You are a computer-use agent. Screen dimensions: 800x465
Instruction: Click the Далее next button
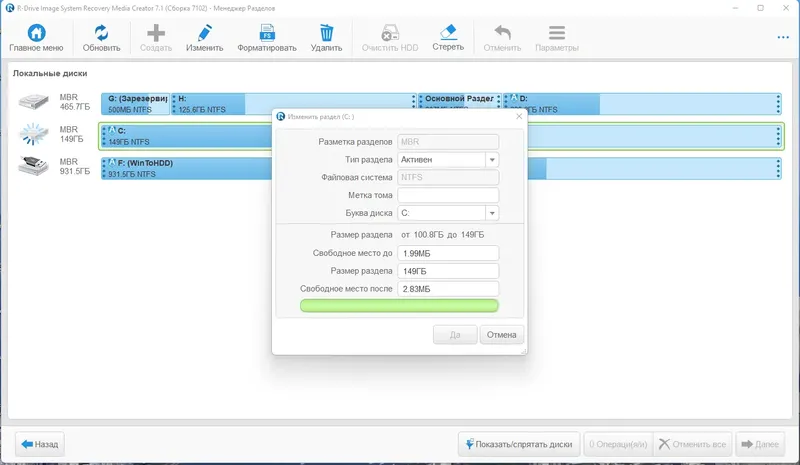[x=760, y=444]
